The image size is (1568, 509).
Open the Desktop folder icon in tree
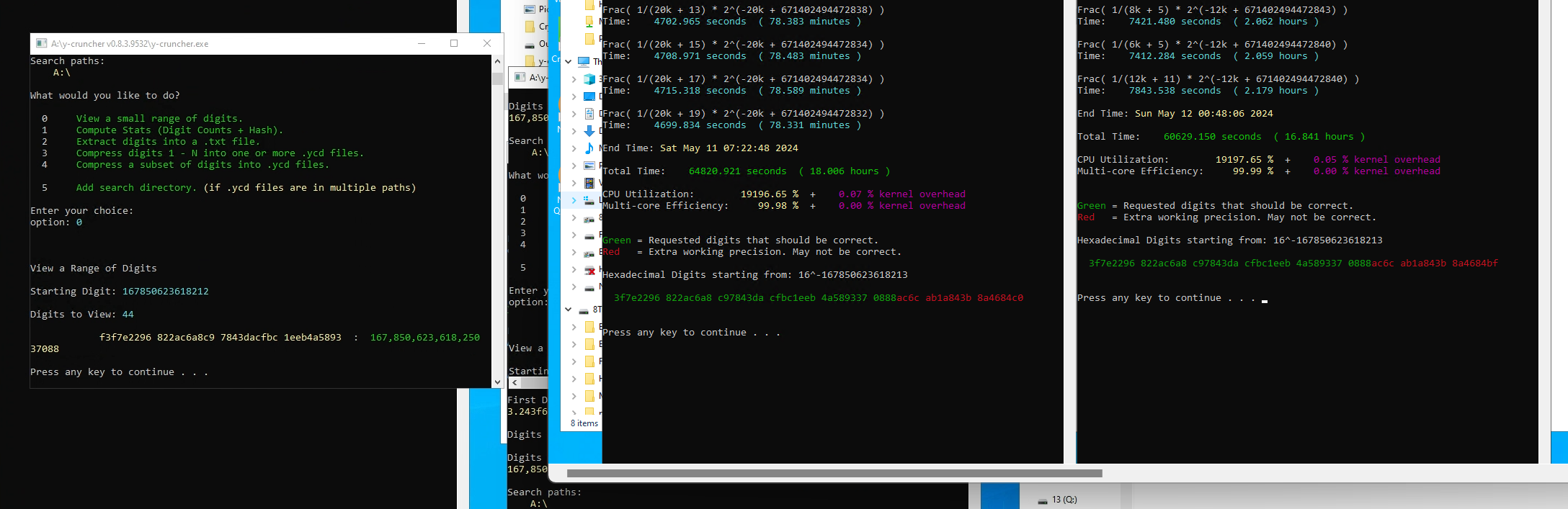tap(589, 96)
